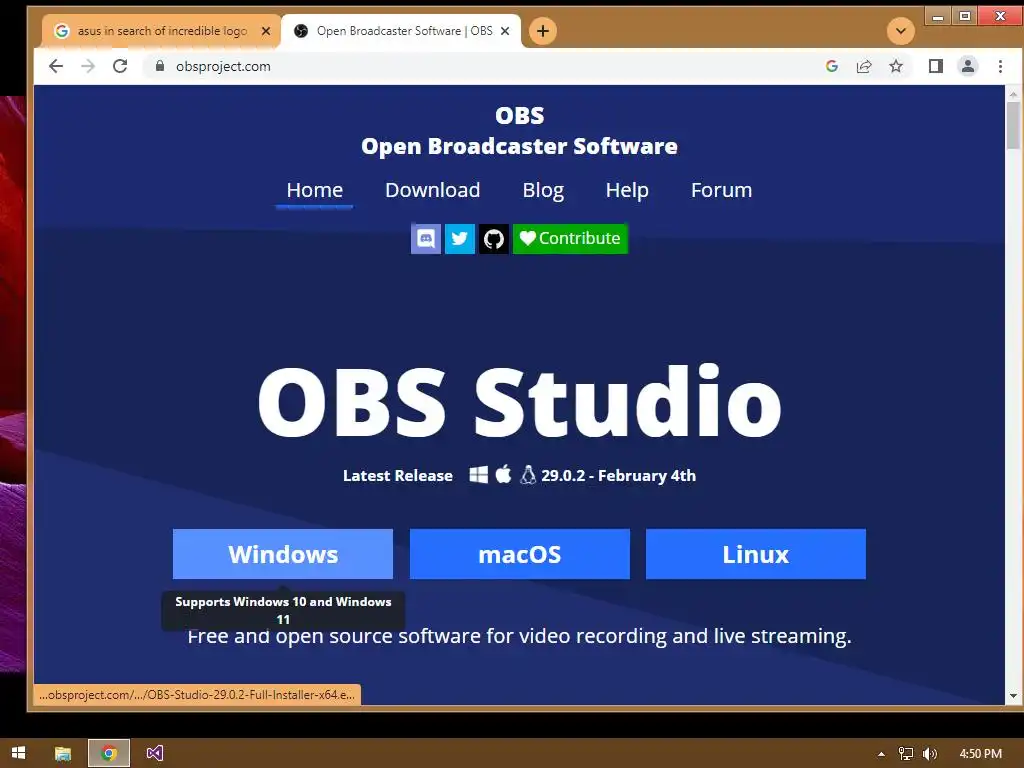Open the Help nav item
The height and width of the screenshot is (768, 1024).
(627, 190)
